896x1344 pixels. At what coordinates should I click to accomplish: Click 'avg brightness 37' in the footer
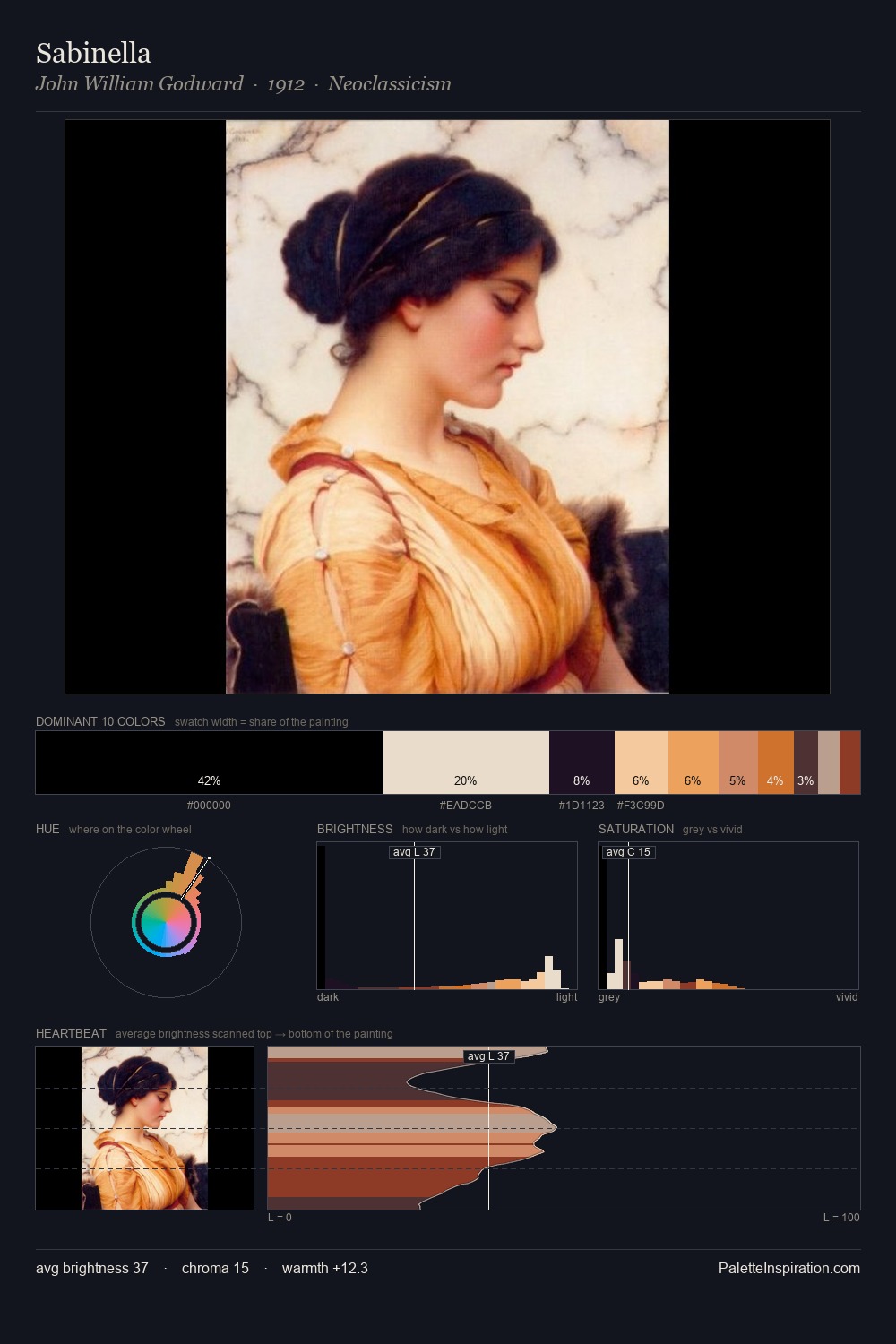pyautogui.click(x=91, y=1268)
